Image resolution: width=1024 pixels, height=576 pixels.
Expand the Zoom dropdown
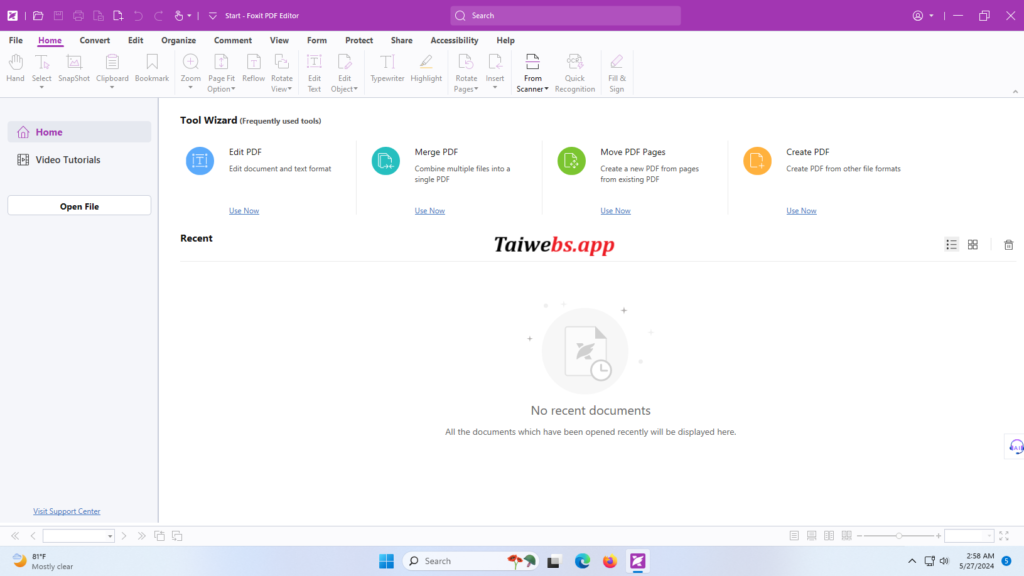click(x=190, y=88)
